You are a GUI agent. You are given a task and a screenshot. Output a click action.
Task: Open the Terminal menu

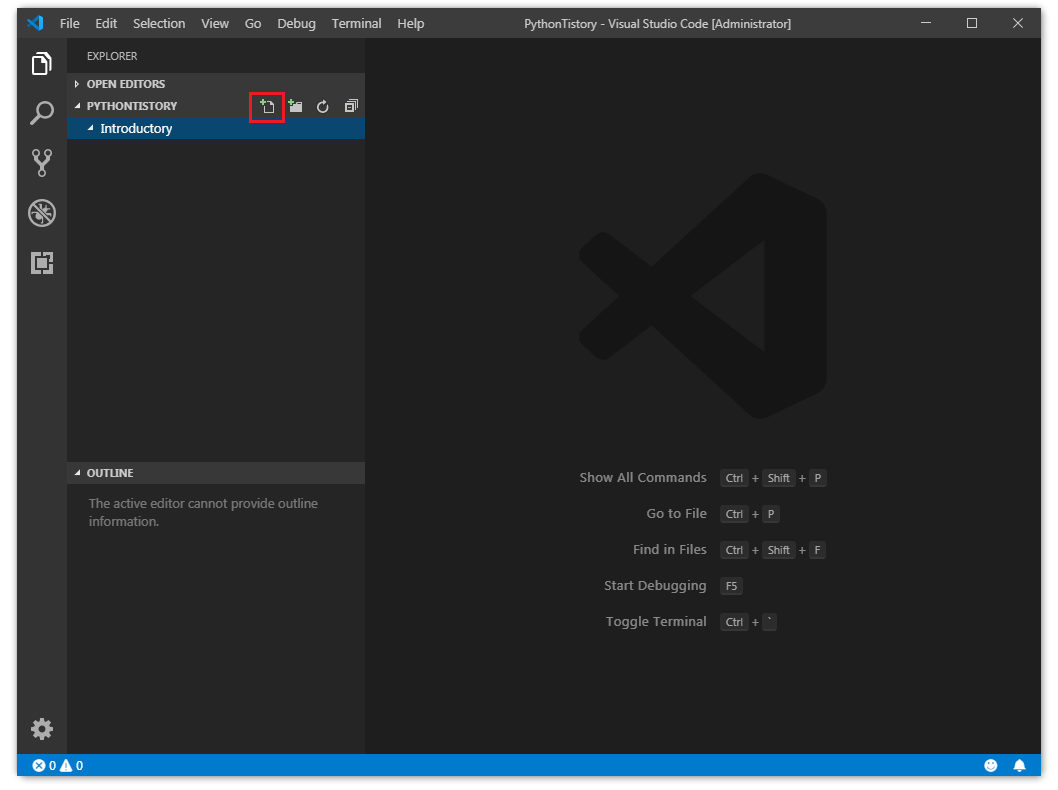click(356, 24)
